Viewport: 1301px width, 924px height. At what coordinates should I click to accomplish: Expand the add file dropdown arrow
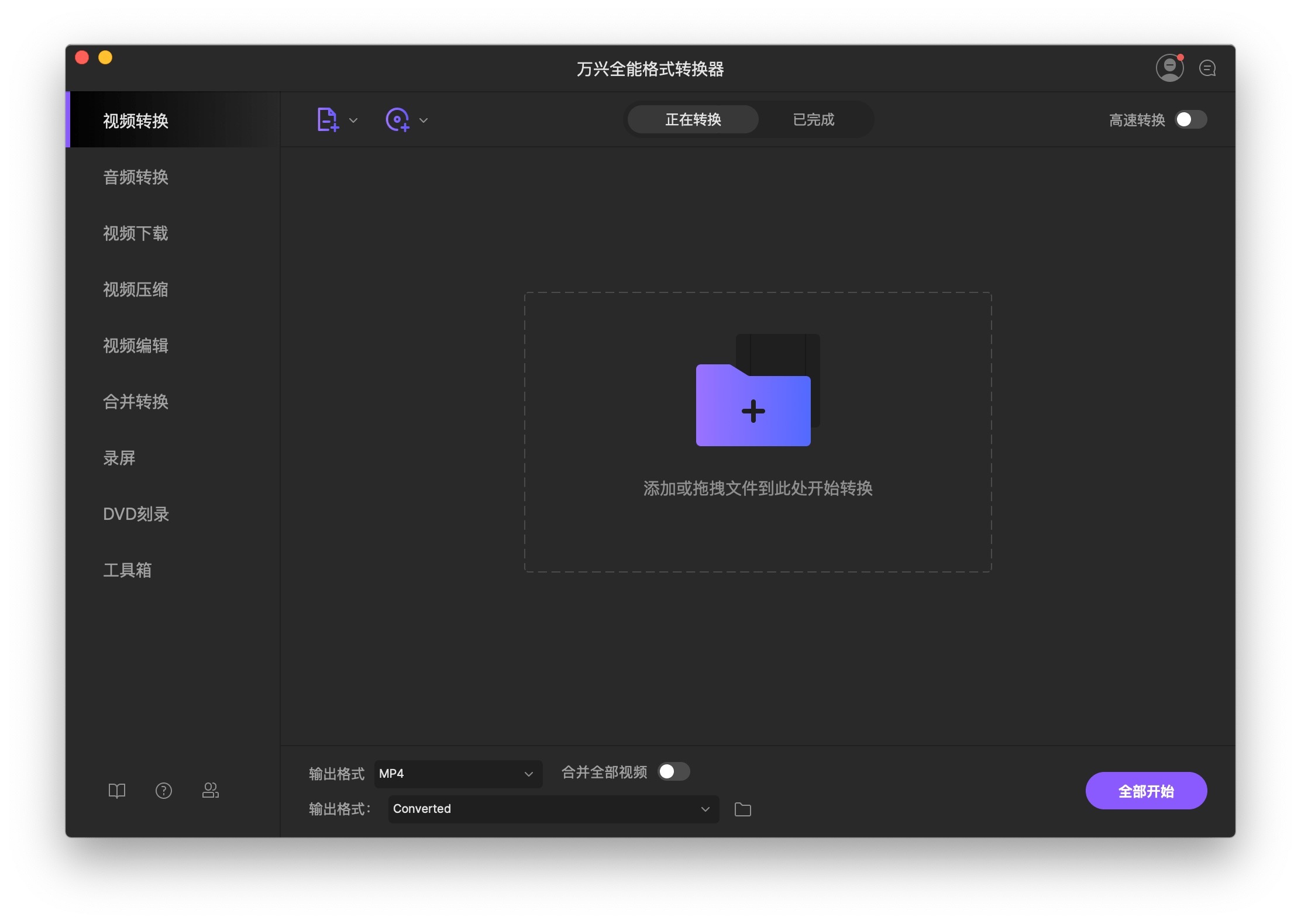tap(353, 120)
